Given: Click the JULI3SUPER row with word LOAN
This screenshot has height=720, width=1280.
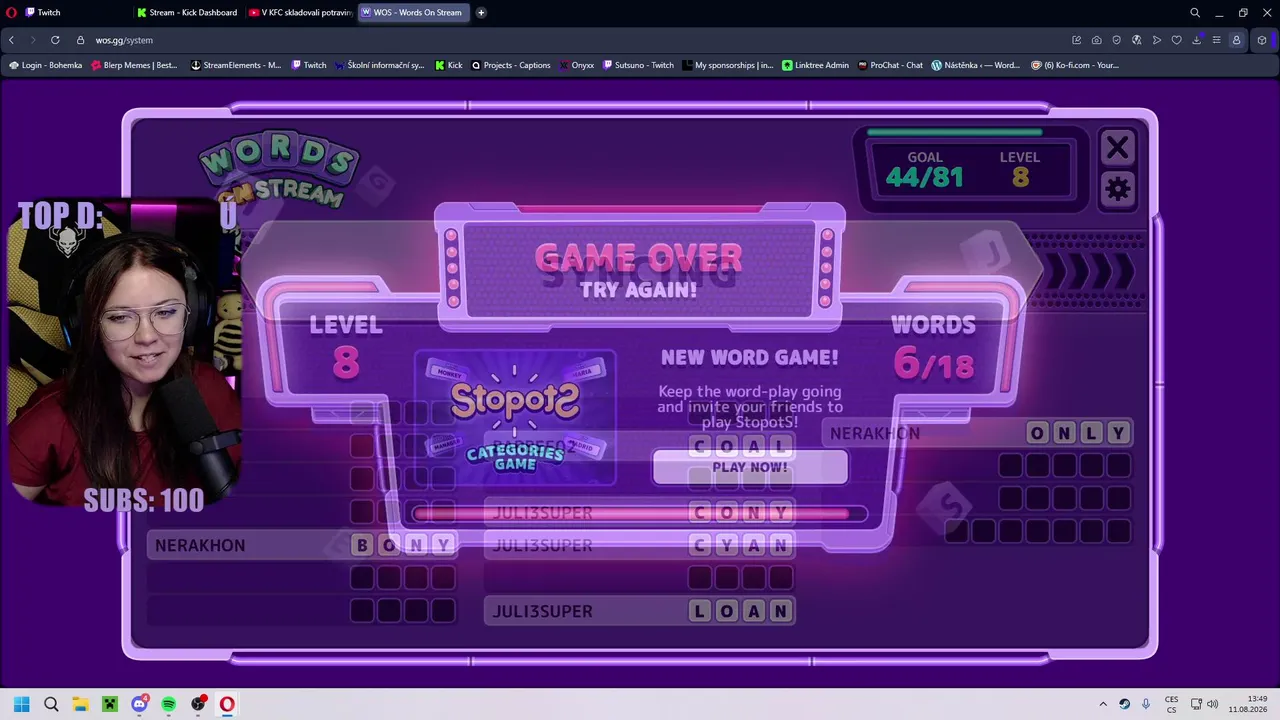Looking at the screenshot, I should [x=640, y=611].
